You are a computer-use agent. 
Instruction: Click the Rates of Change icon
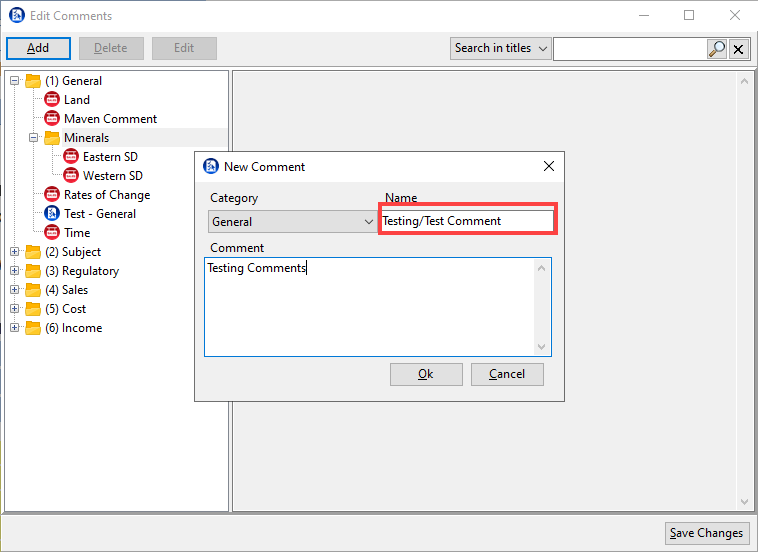52,195
